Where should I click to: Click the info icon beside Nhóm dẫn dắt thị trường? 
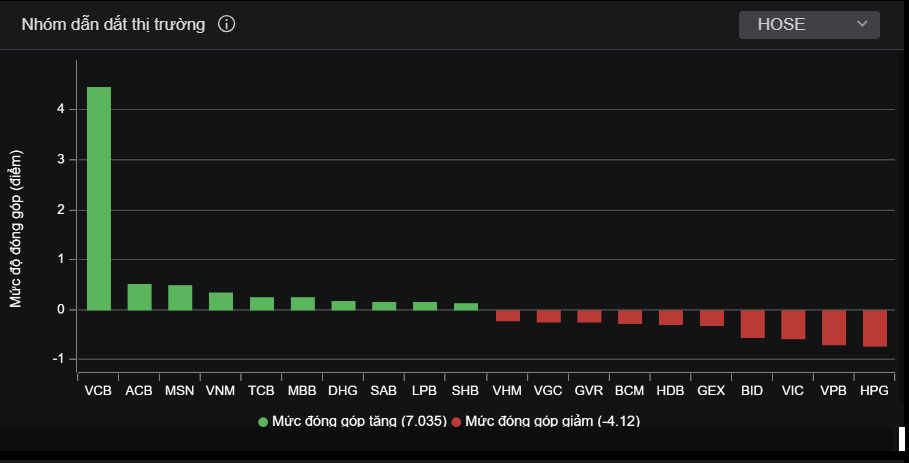pos(226,25)
